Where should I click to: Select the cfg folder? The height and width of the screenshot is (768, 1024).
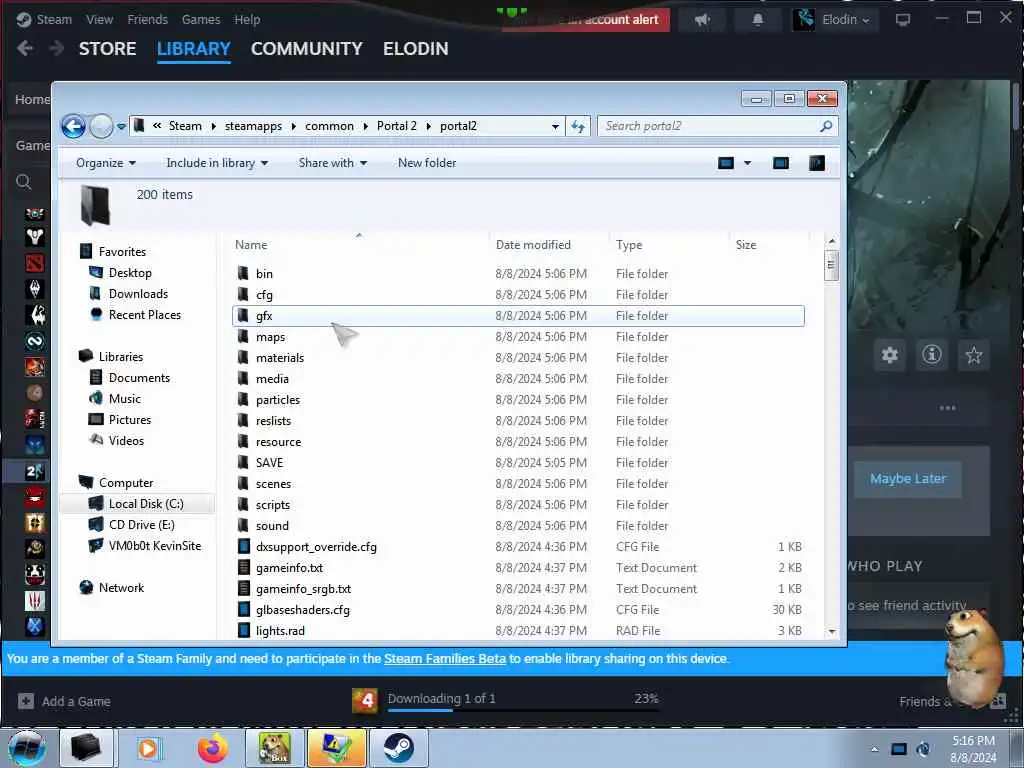518,295
